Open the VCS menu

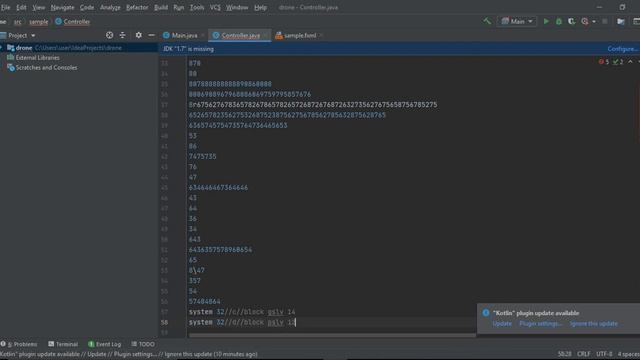[x=215, y=7]
